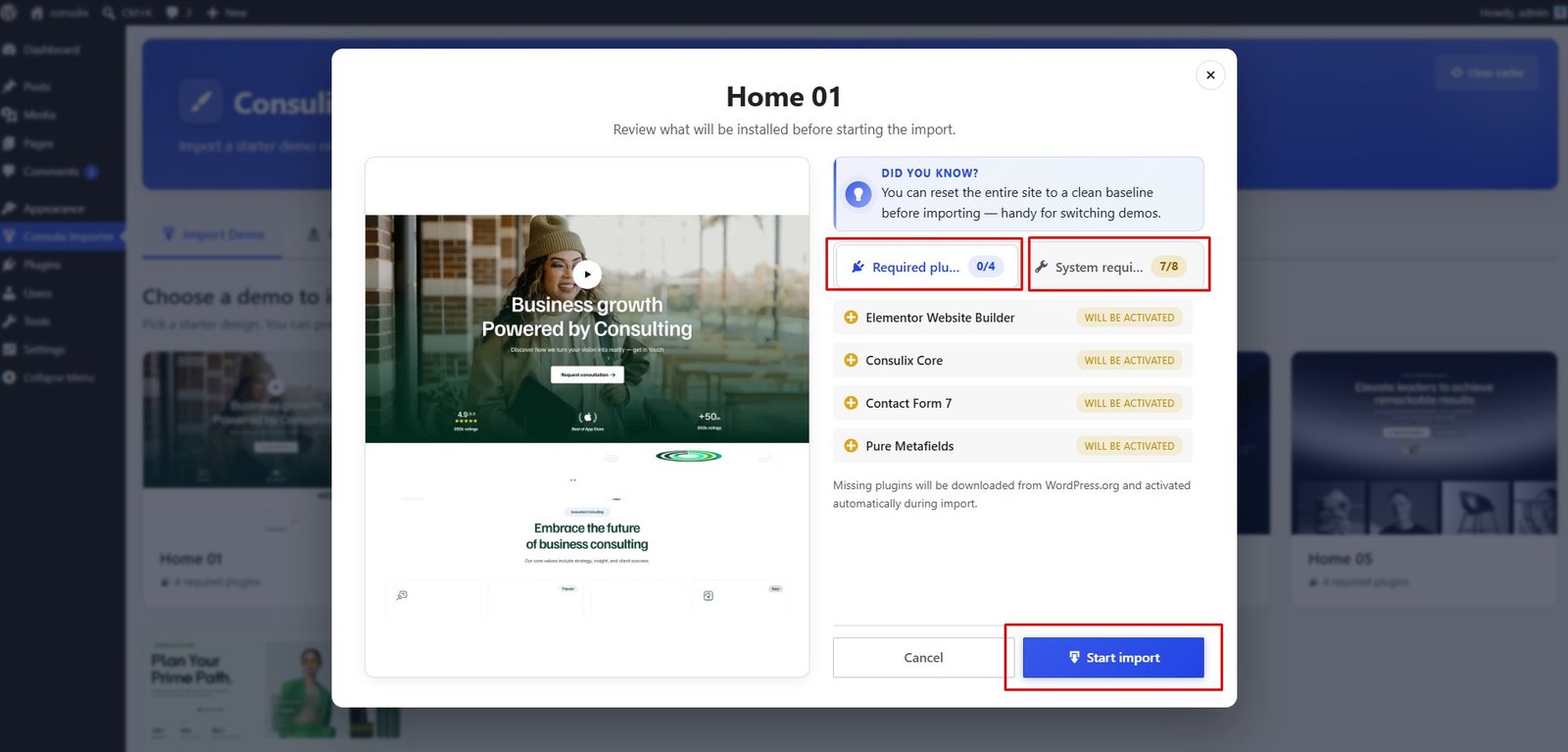Click the plus icon beside Contact Form 7

click(851, 403)
